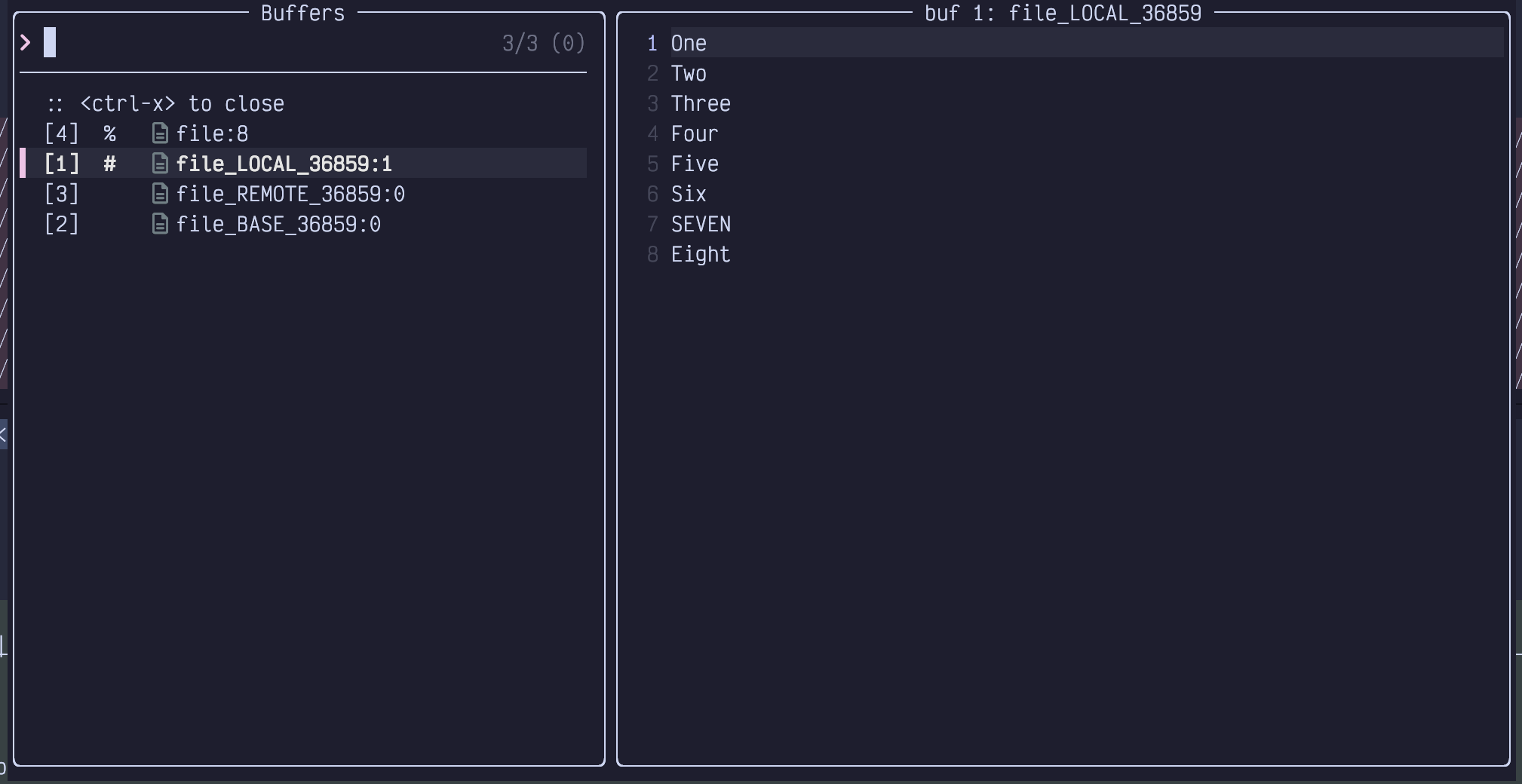Click buffer number [3] in list
The image size is (1522, 784).
pyautogui.click(x=62, y=194)
